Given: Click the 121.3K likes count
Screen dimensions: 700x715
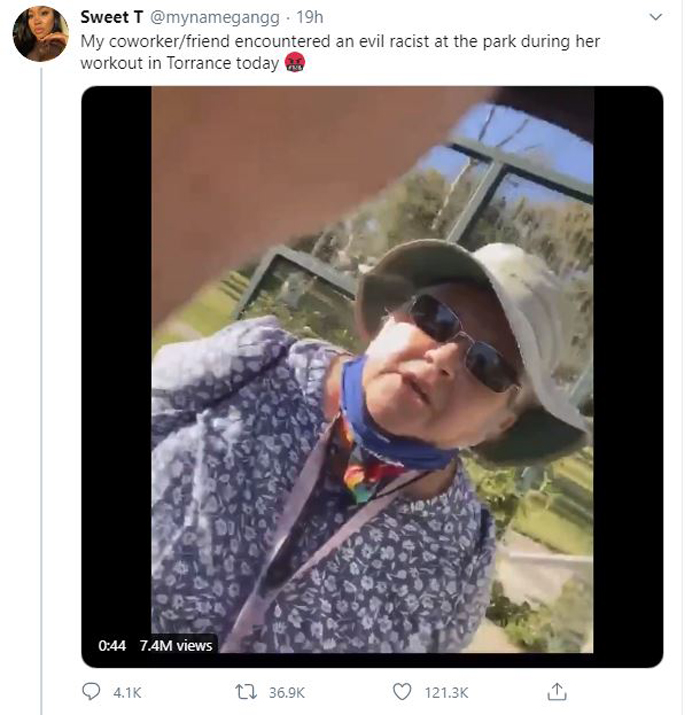Looking at the screenshot, I should (x=446, y=693).
